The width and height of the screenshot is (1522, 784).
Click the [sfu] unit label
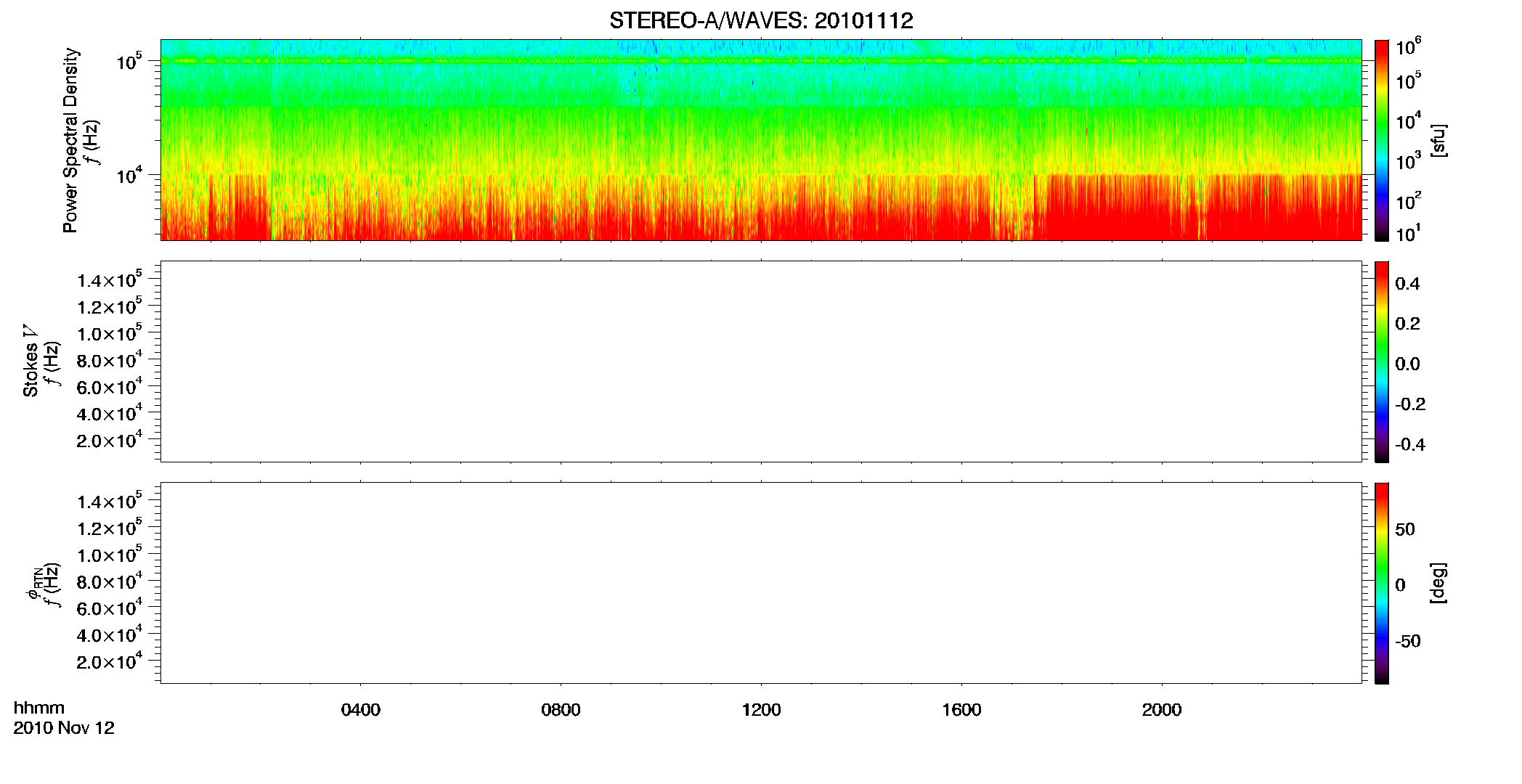pyautogui.click(x=1438, y=141)
